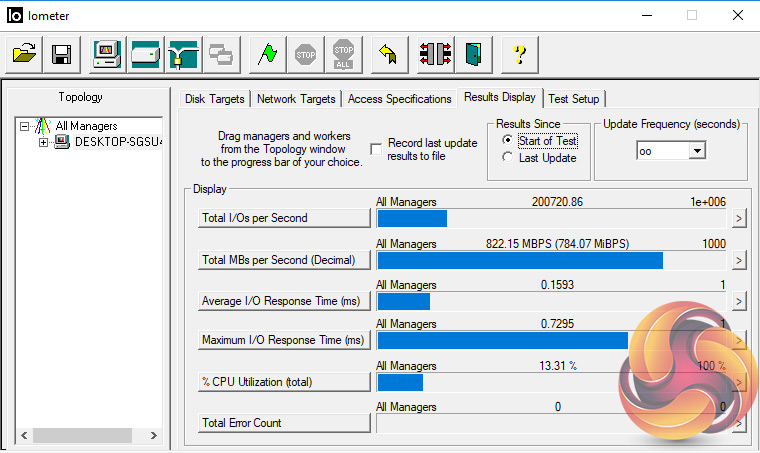
Task: Switch to Test Setup tab
Action: (573, 99)
